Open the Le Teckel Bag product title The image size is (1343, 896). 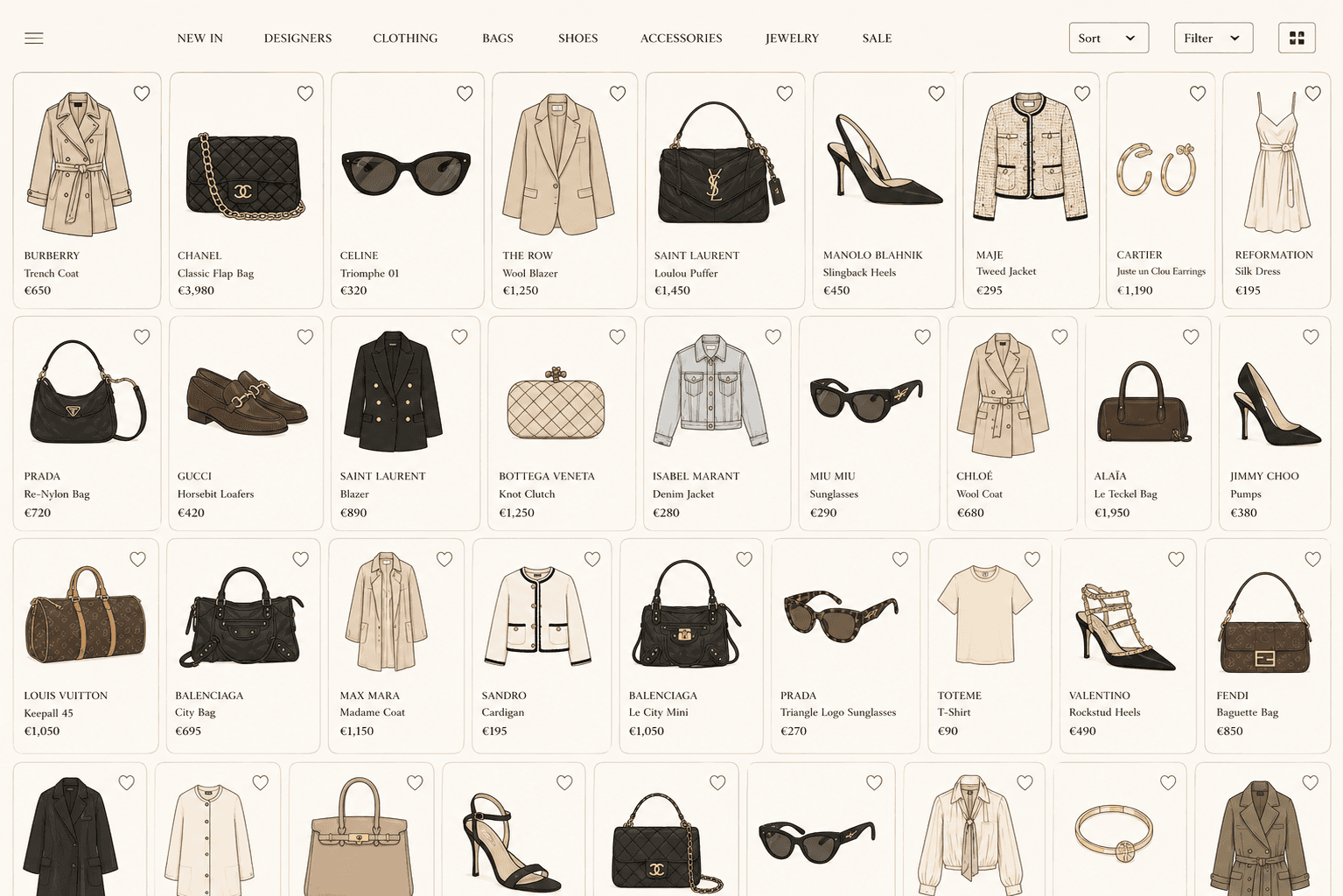point(1125,494)
